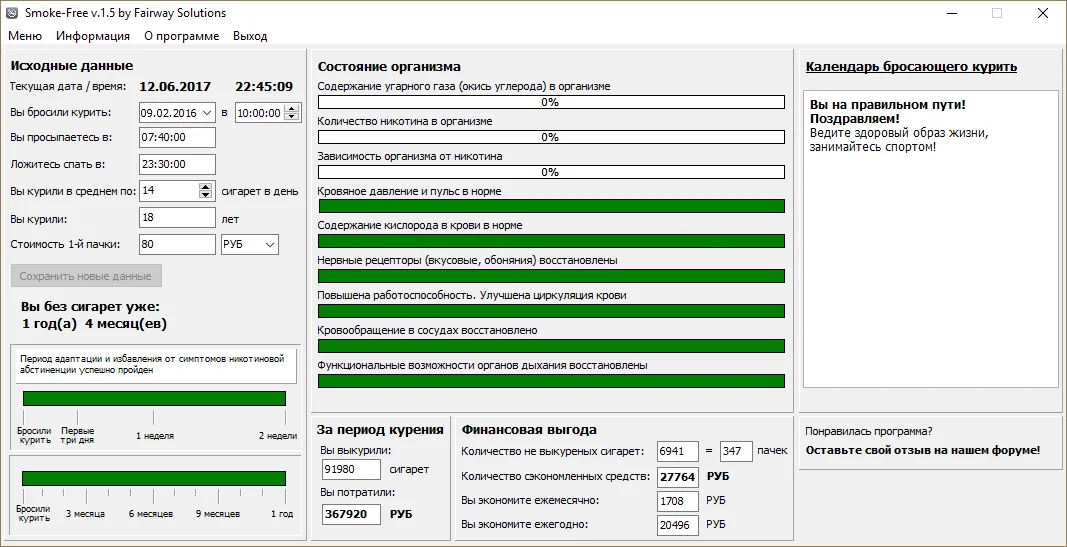Expand the quit date 09.02.2016 dropdown
The height and width of the screenshot is (547, 1067).
207,113
